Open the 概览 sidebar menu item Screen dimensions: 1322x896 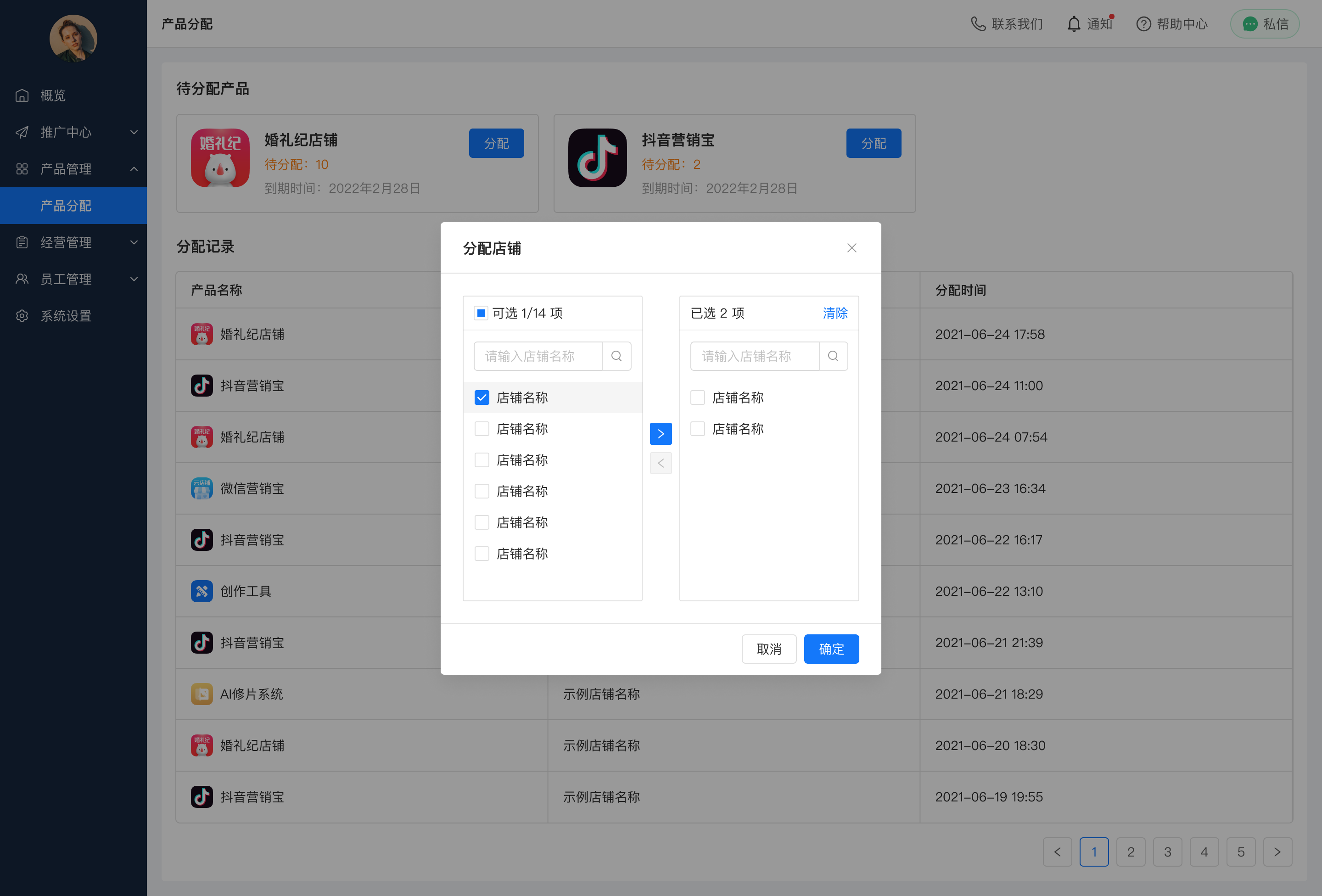[x=53, y=95]
